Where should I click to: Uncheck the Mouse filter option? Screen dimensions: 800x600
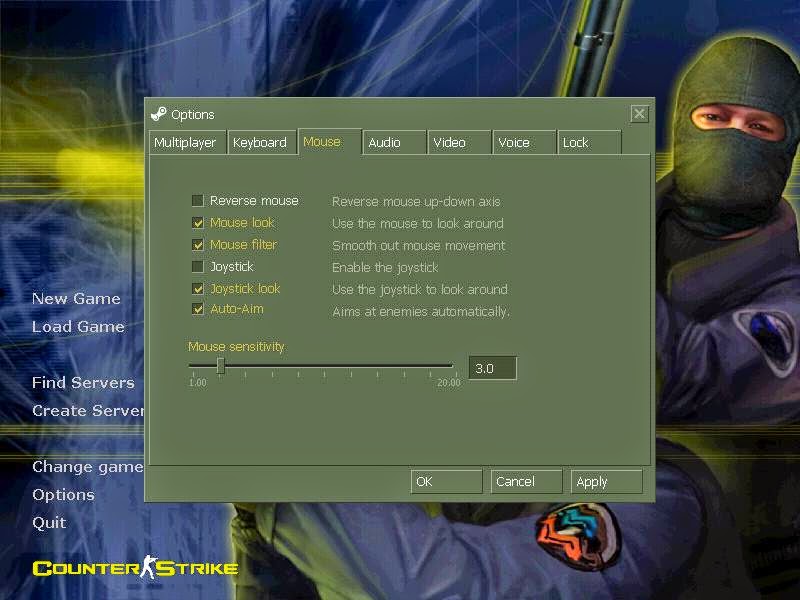(197, 245)
